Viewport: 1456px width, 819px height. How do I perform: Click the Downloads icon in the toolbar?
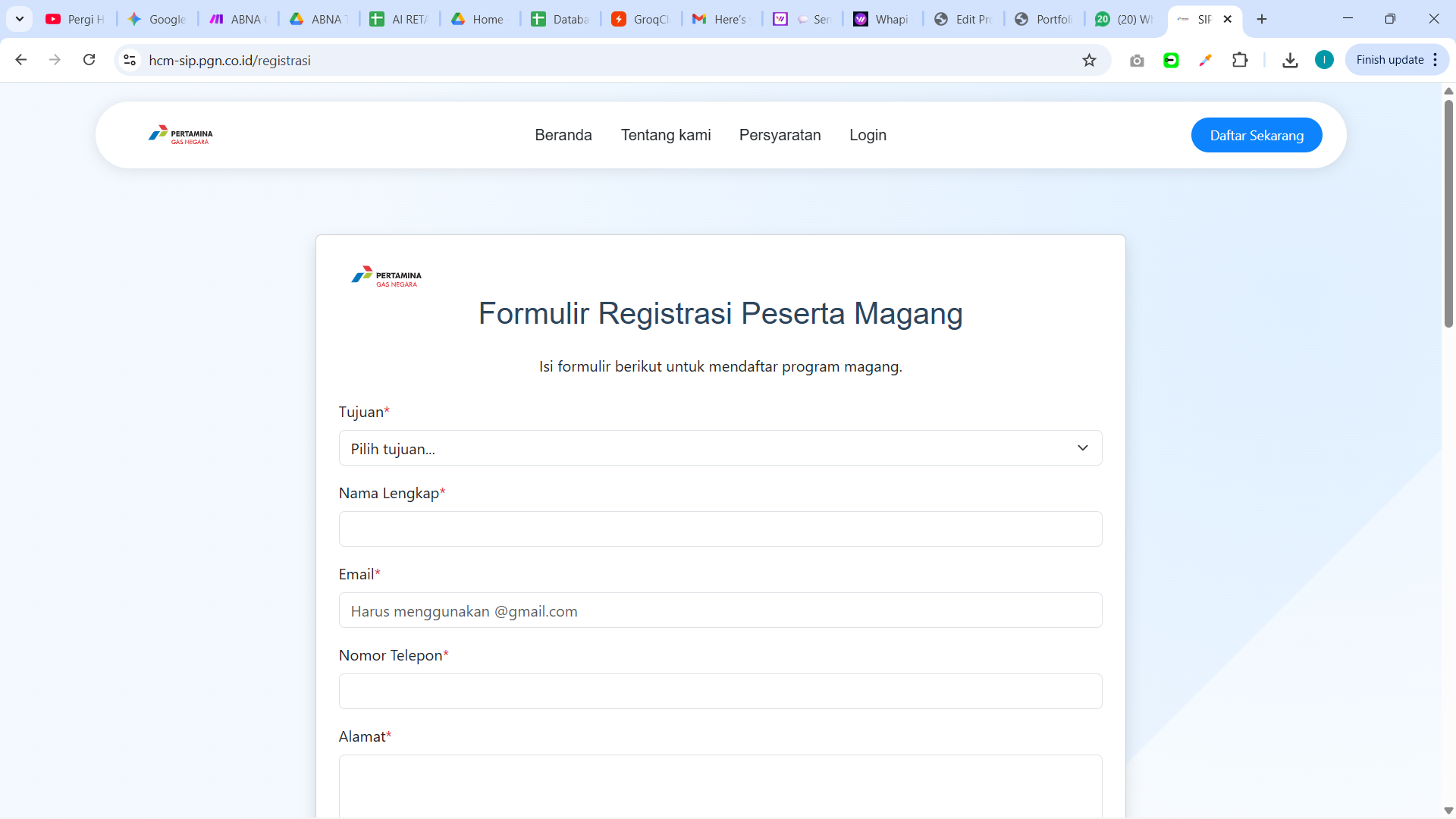click(x=1290, y=61)
